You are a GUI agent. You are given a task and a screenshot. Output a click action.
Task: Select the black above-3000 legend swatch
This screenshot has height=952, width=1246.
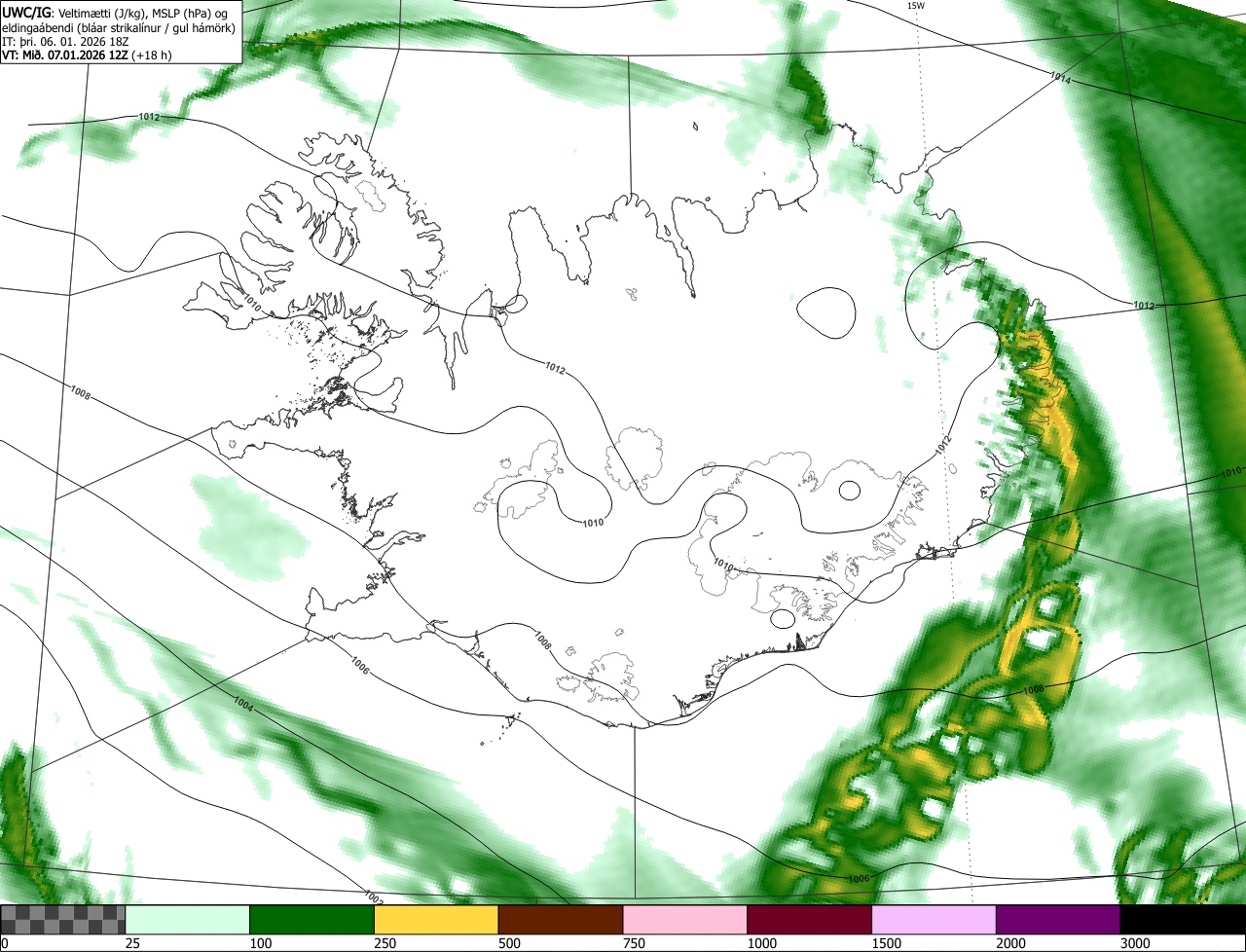pyautogui.click(x=1183, y=920)
